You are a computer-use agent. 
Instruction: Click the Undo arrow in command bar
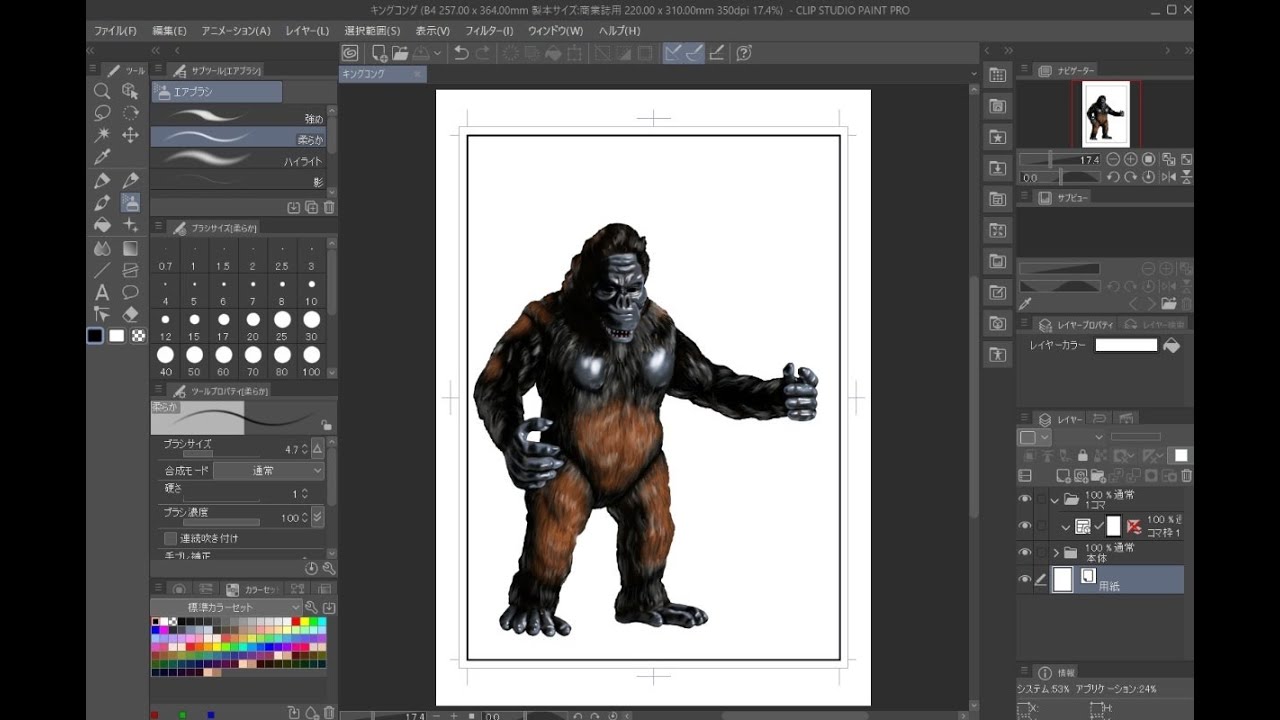click(x=461, y=53)
